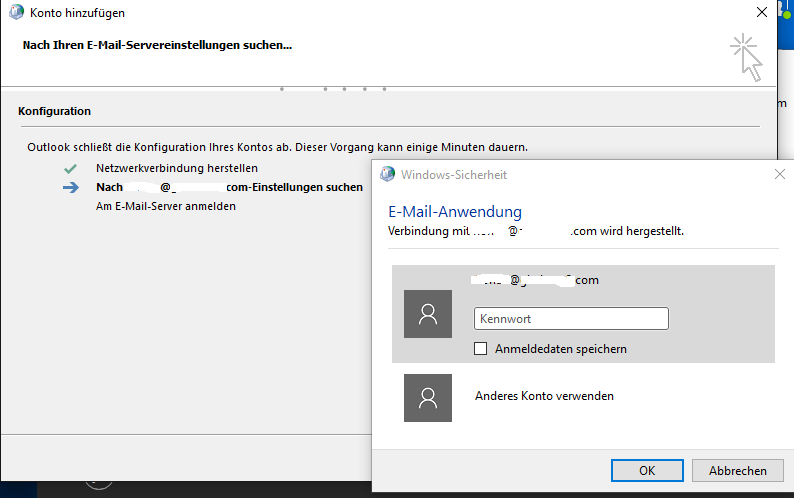Click the wizard cursor sparkle icon
This screenshot has height=498, width=794.
(x=746, y=58)
